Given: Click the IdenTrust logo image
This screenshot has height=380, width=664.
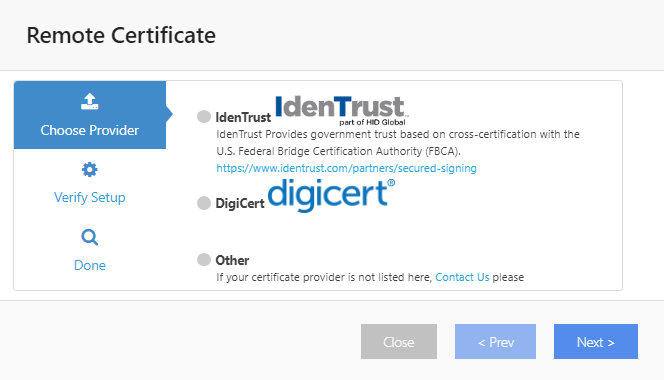Looking at the screenshot, I should 342,110.
